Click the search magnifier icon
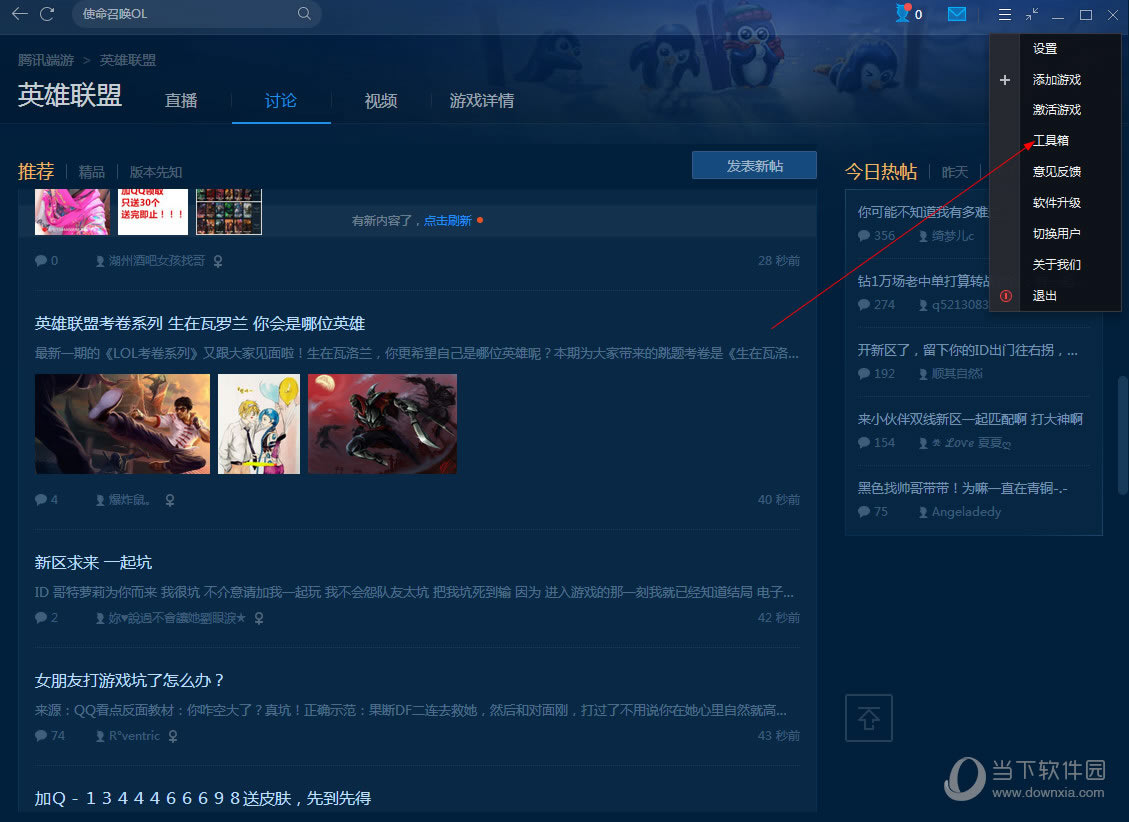The width and height of the screenshot is (1129, 822). click(x=305, y=14)
